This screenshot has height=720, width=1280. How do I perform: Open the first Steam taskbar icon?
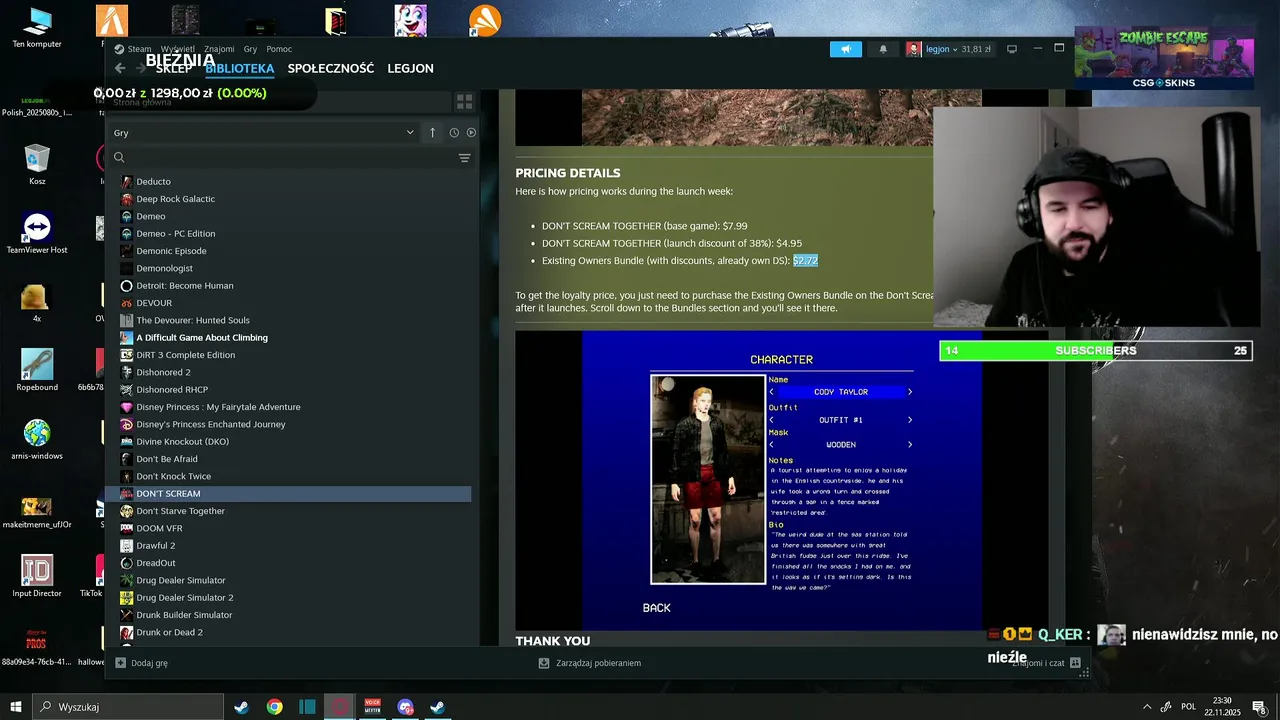coord(241,707)
